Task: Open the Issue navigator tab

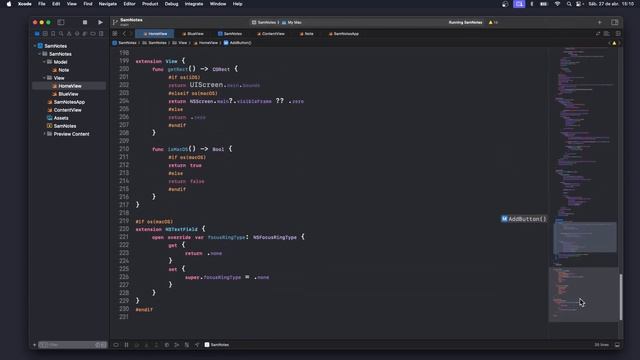Action: point(69,34)
